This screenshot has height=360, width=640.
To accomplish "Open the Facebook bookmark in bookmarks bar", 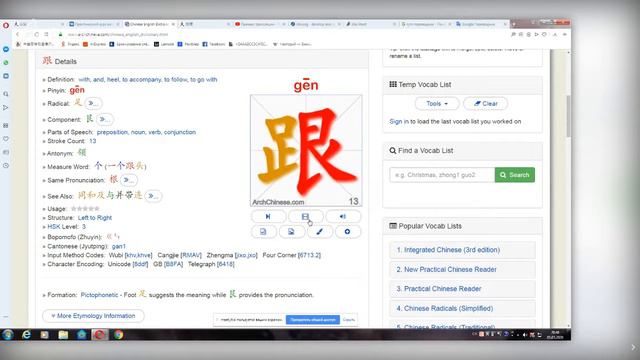I will (213, 44).
